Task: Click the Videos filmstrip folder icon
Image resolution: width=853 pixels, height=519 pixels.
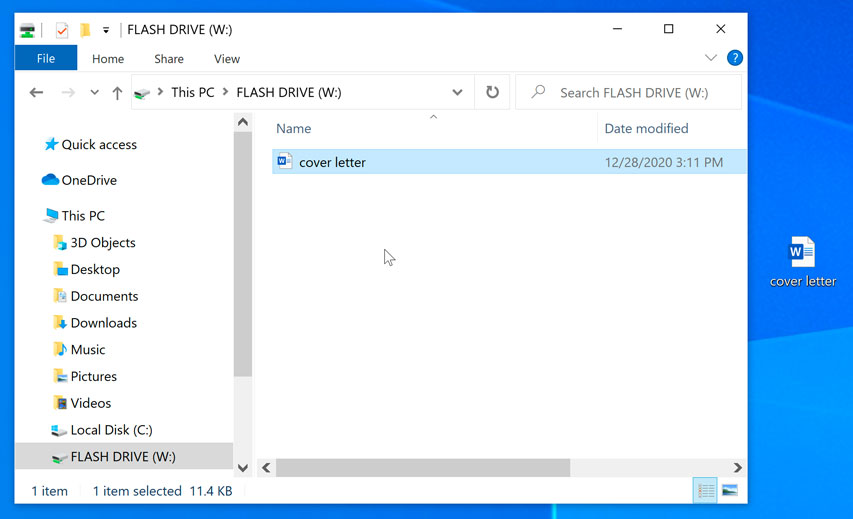Action: 60,403
